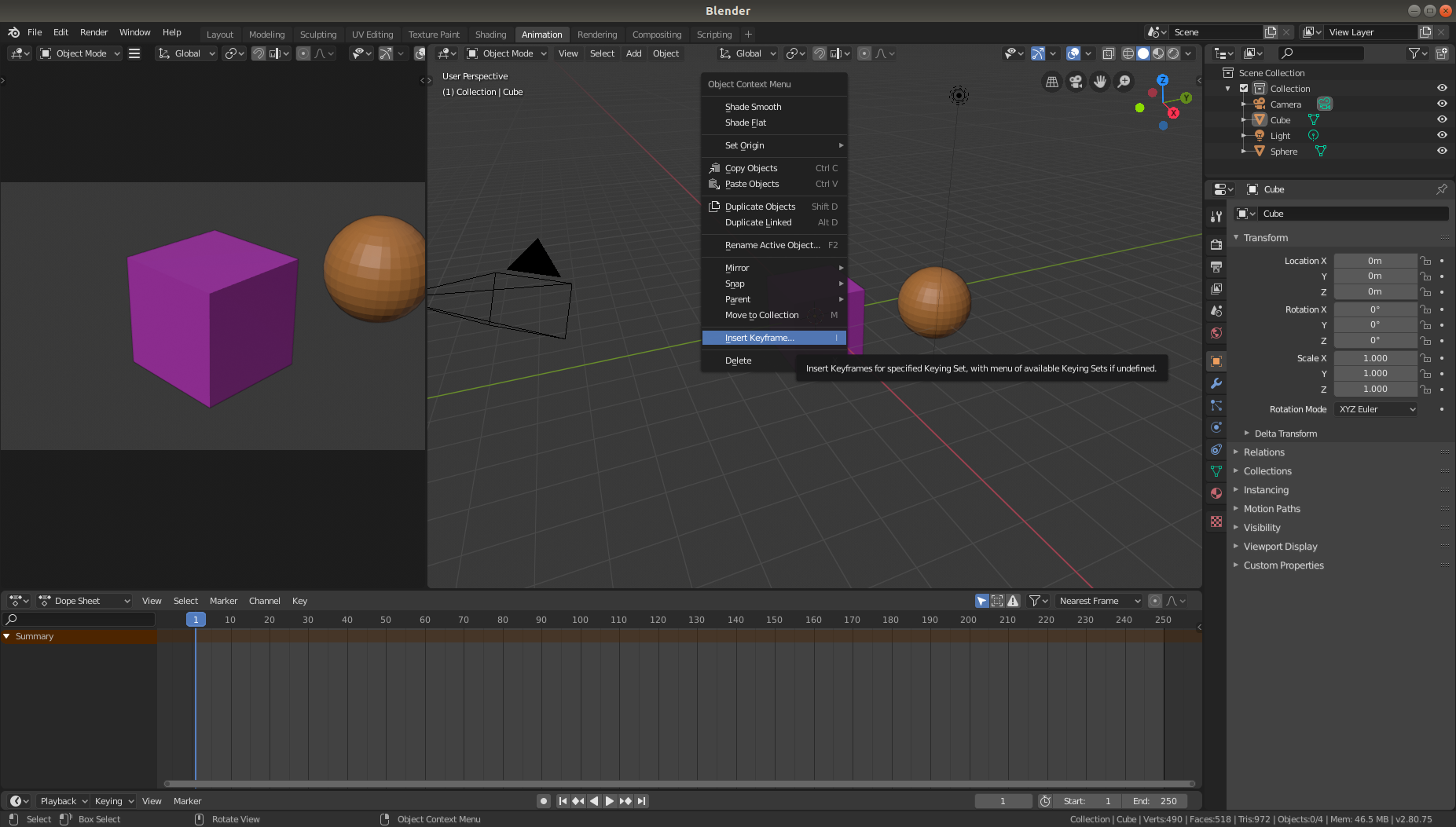This screenshot has height=827, width=1456.
Task: Hide the Camera in the outliner
Action: point(1442,104)
